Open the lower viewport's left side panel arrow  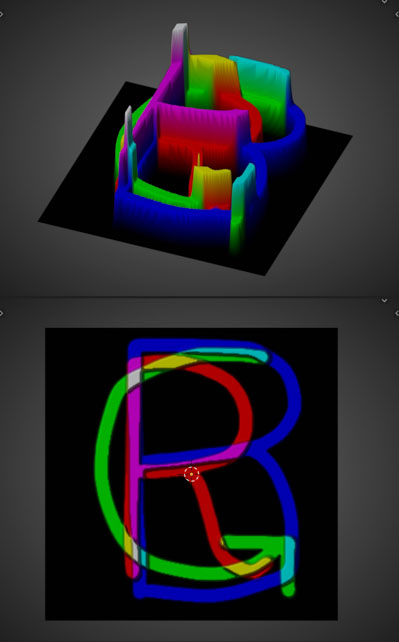click(2, 313)
